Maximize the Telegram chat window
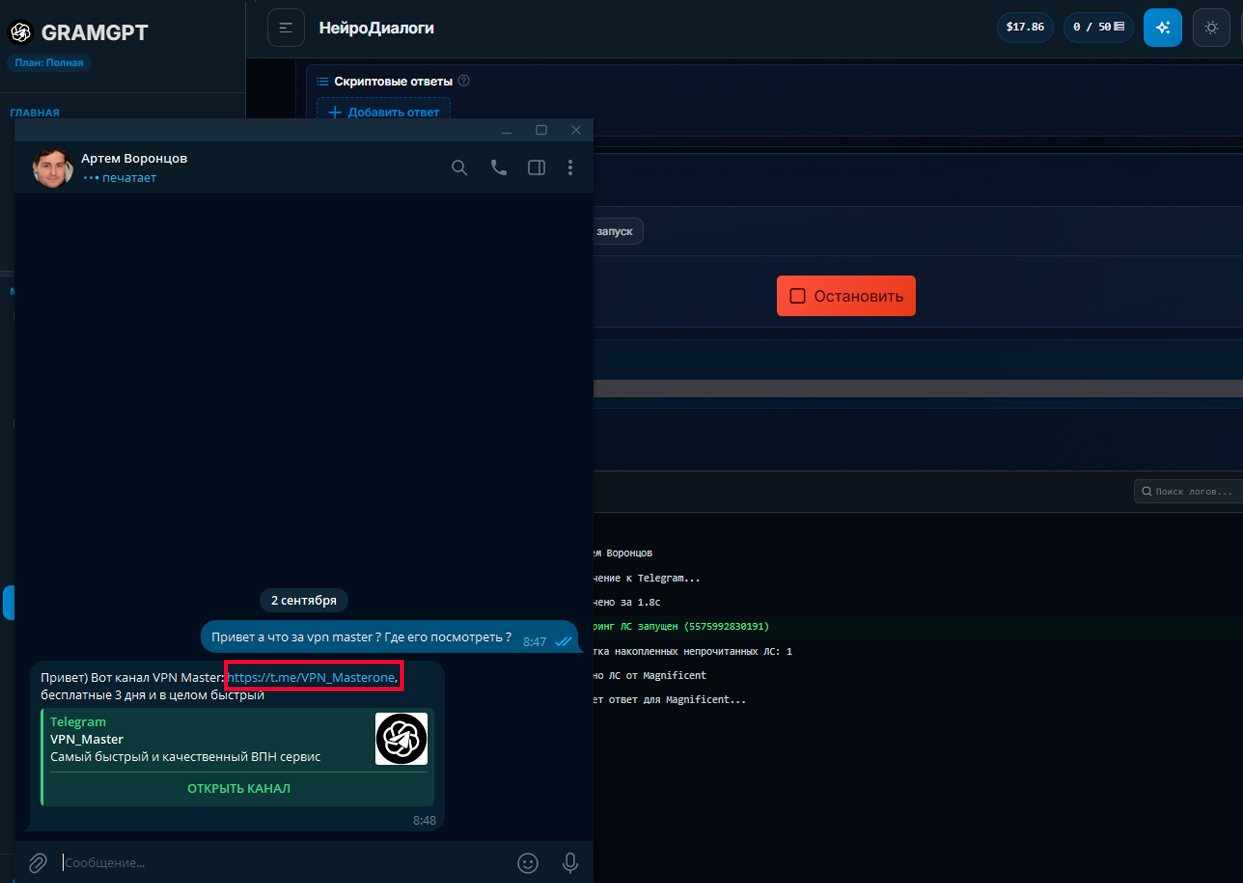 pyautogui.click(x=541, y=130)
